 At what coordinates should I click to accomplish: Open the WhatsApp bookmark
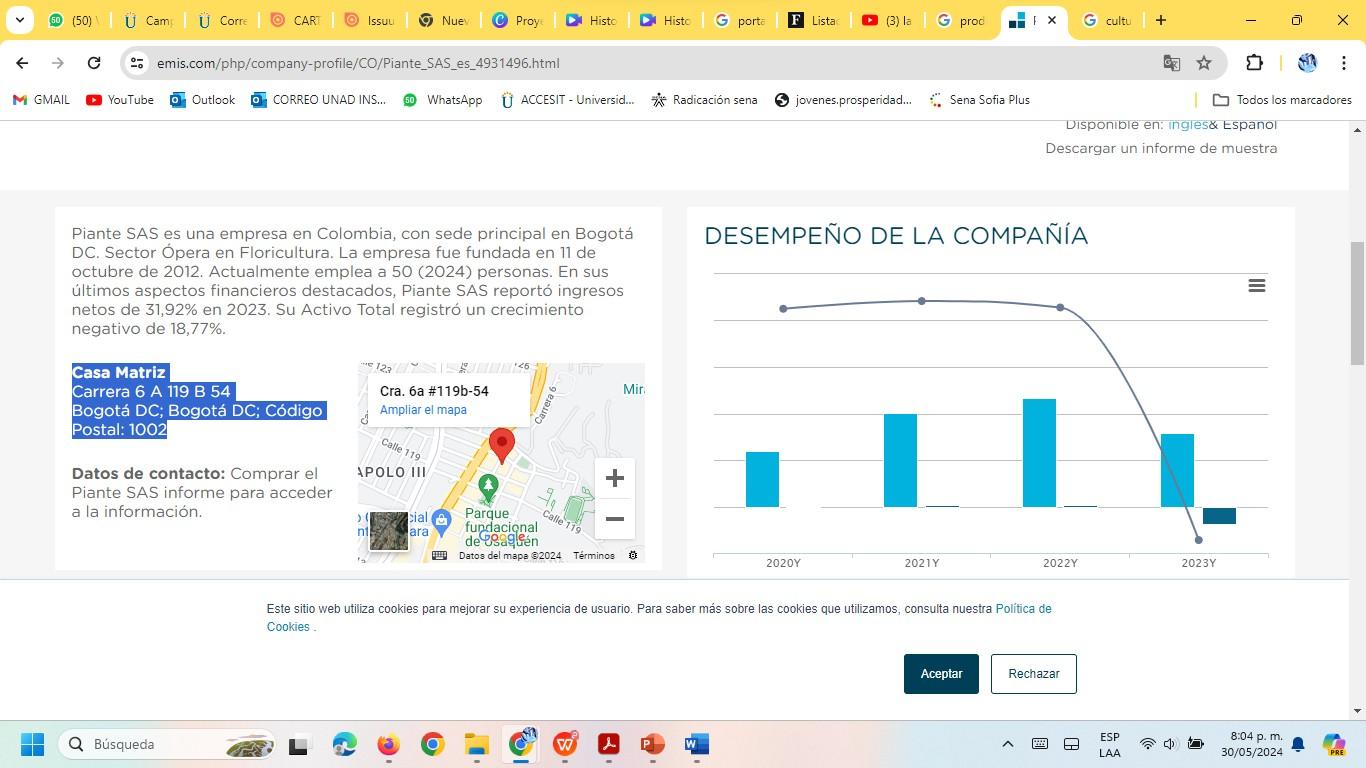443,100
